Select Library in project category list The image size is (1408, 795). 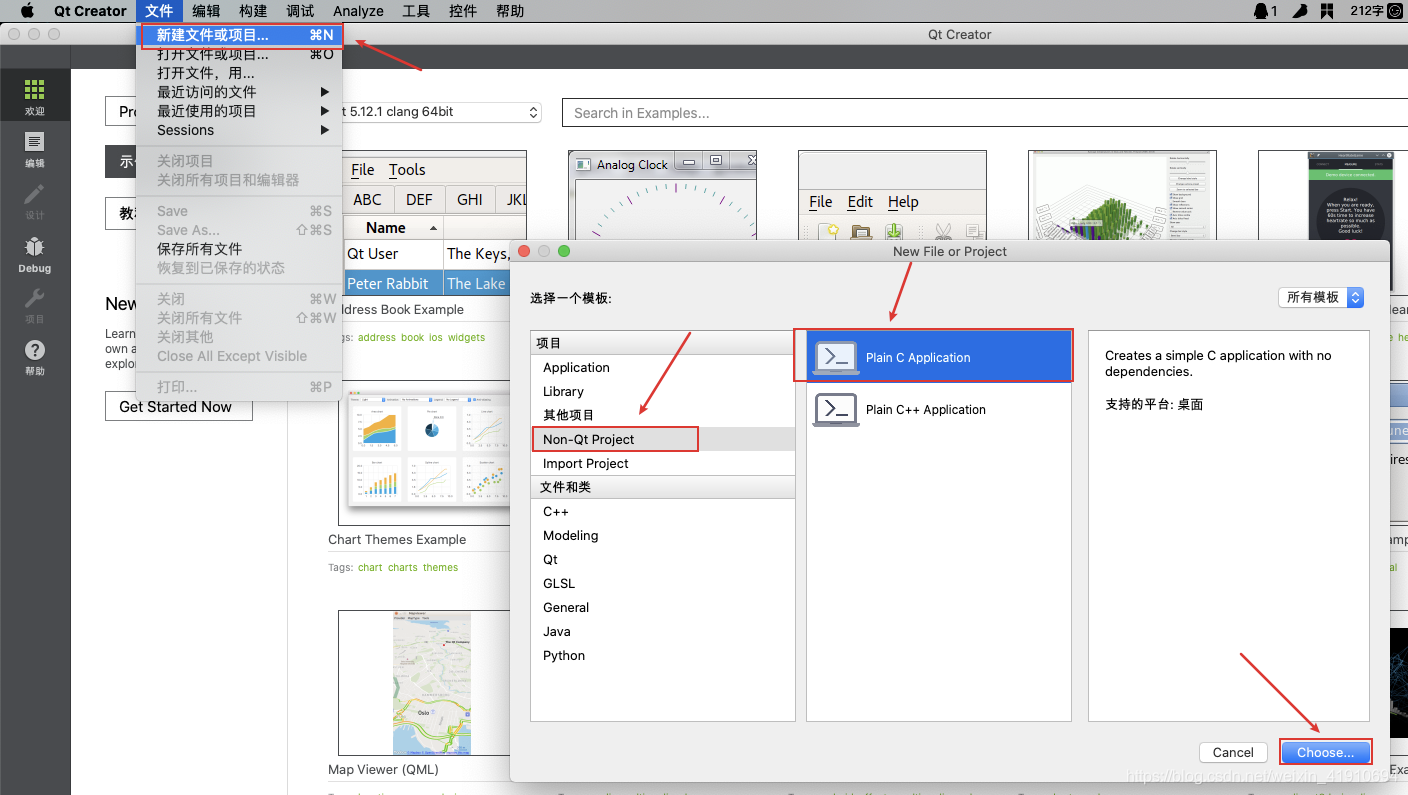point(663,391)
